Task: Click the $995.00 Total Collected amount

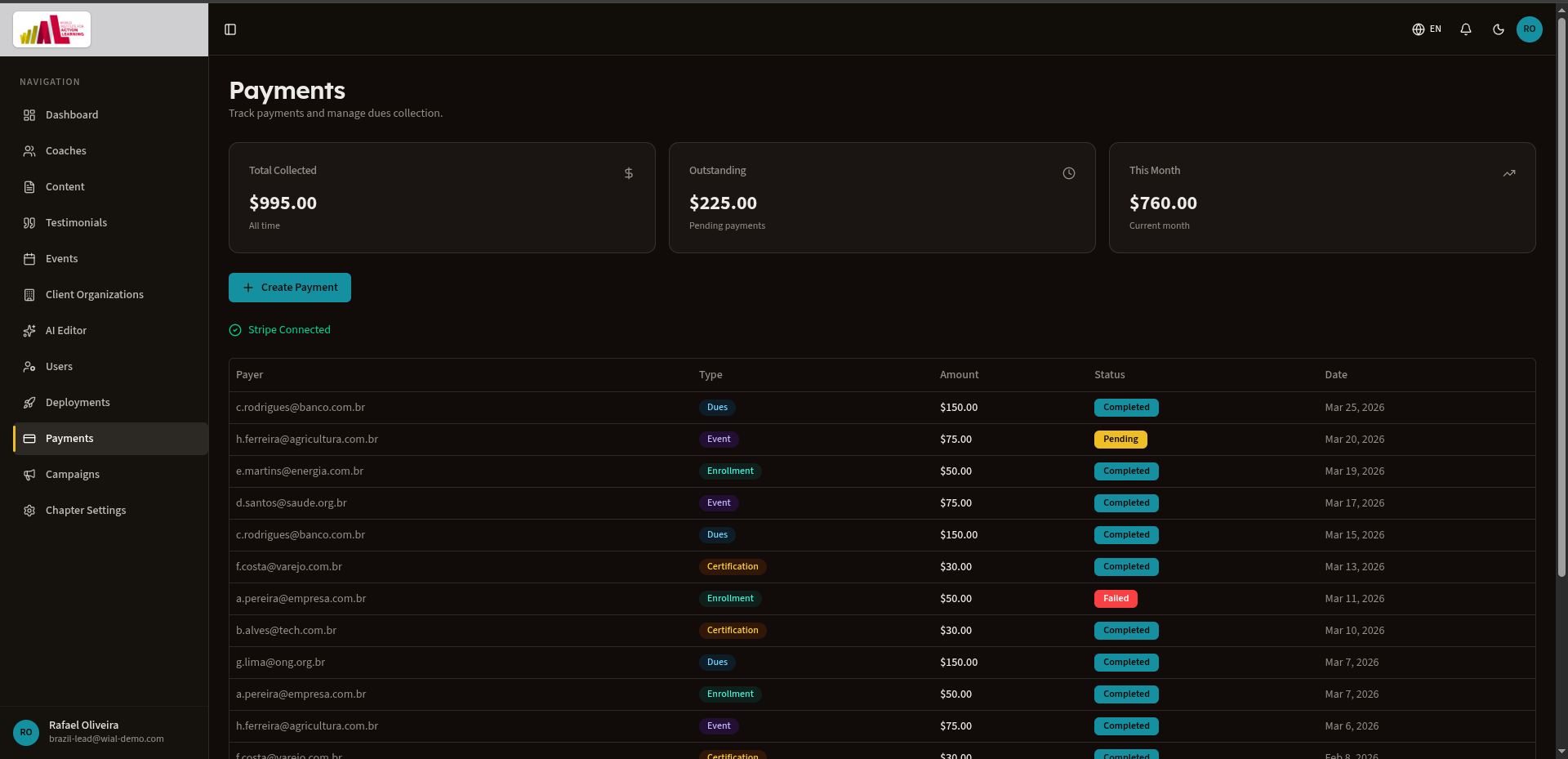Action: pos(283,203)
